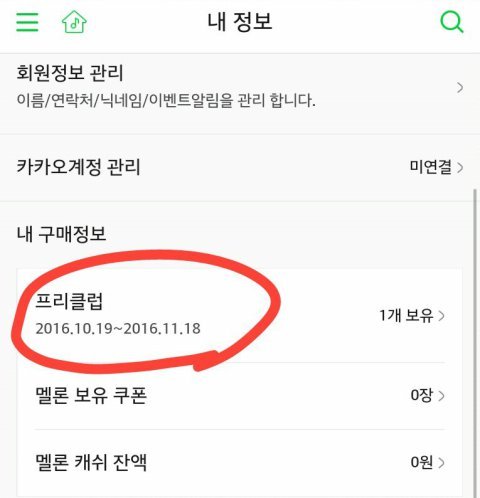Open 멜론 캐쉬 잔액 row
This screenshot has height=498, width=480.
click(x=240, y=463)
